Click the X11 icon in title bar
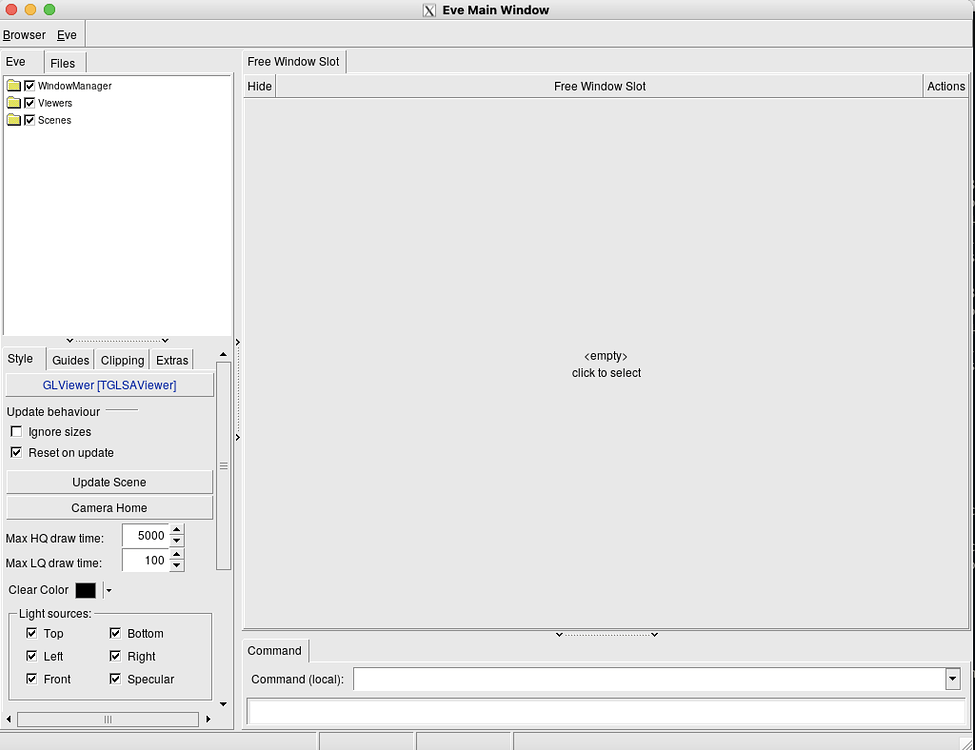 pyautogui.click(x=429, y=10)
